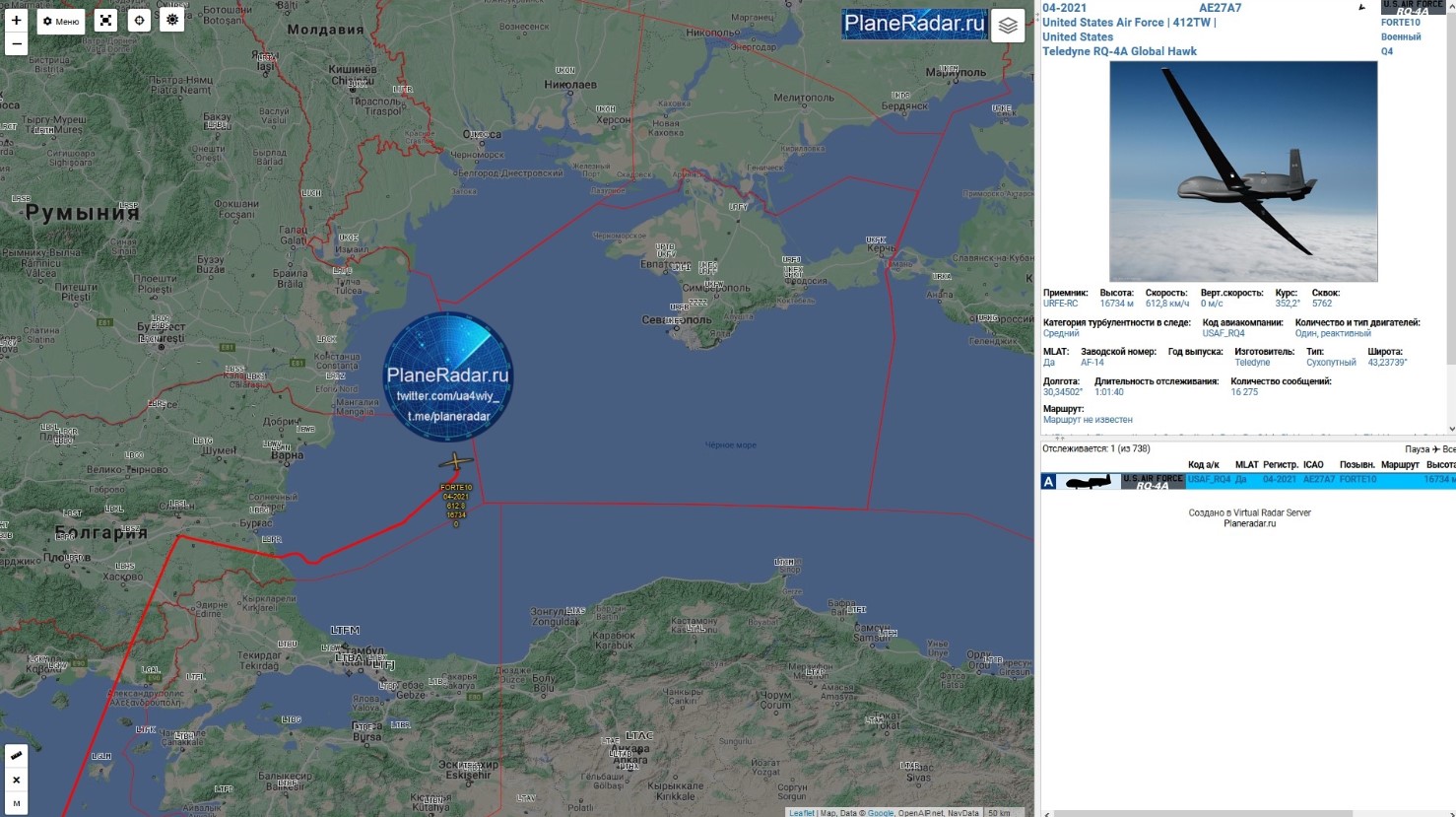1456x817 pixels.
Task: Click the U.S. Air Force RQ-4A flag in detail header
Action: click(1413, 8)
